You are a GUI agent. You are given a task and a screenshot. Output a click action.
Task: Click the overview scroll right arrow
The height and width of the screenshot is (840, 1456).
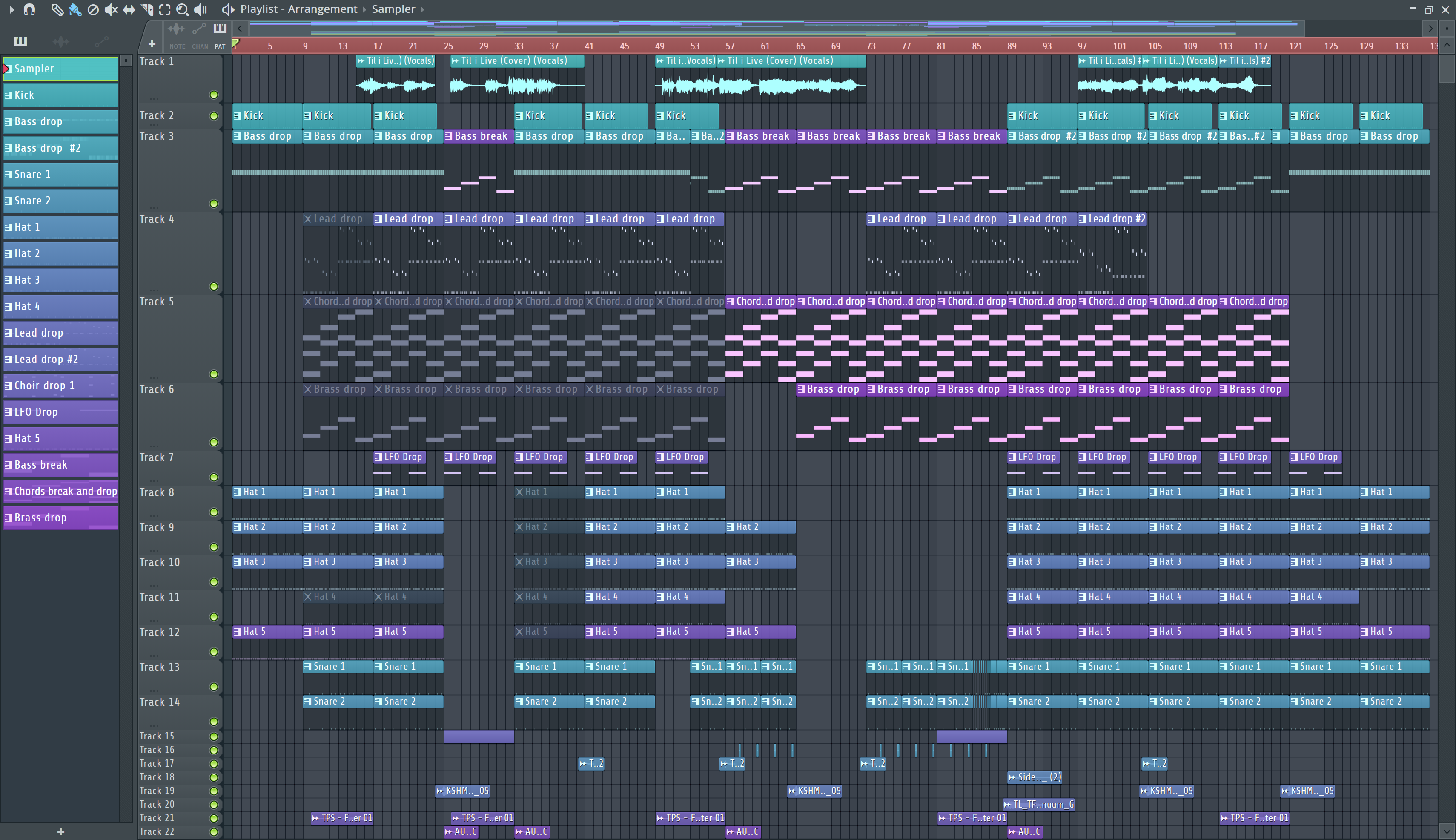pyautogui.click(x=1430, y=28)
